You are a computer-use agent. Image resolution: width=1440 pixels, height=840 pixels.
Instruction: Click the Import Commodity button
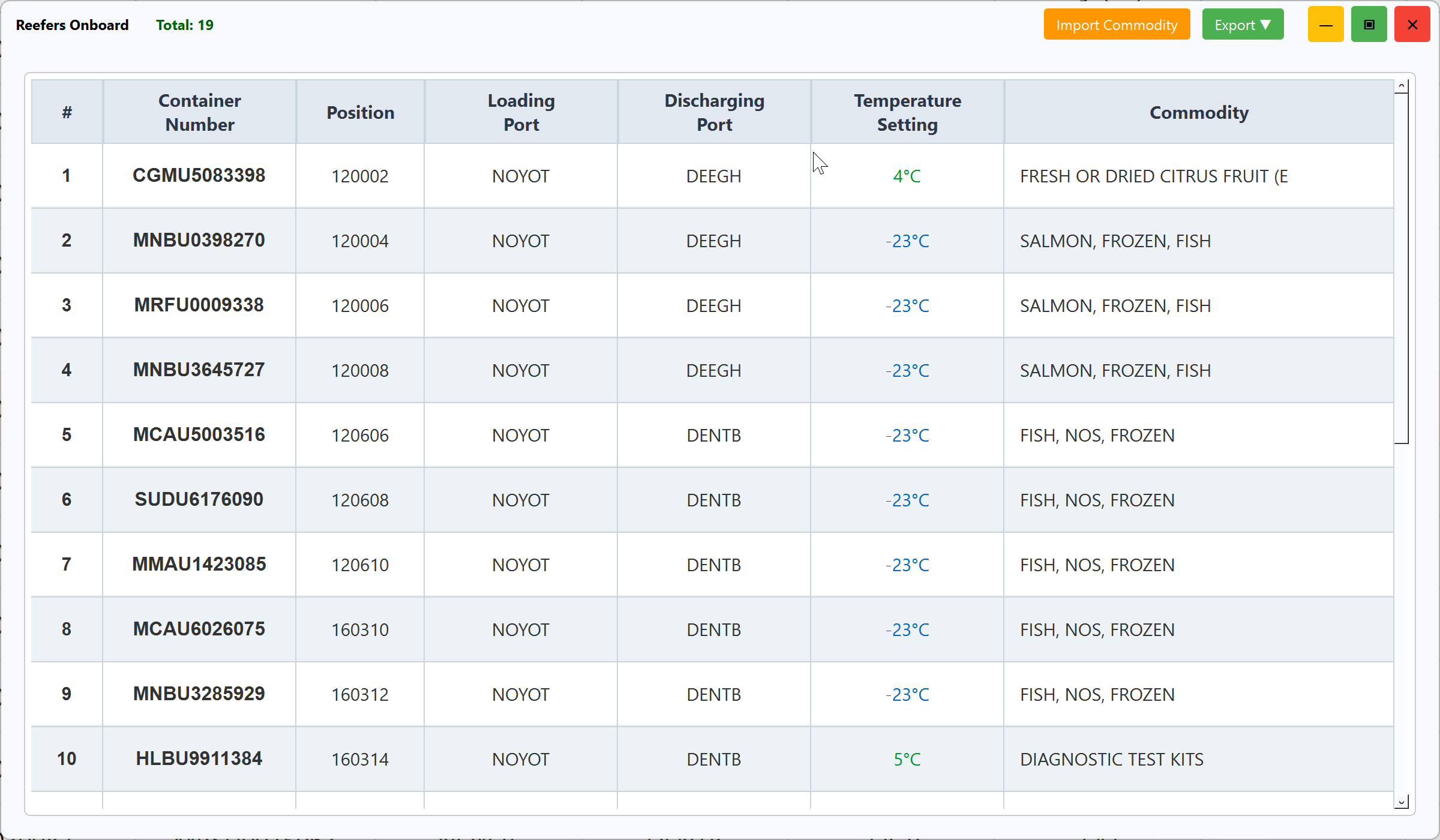tap(1117, 25)
